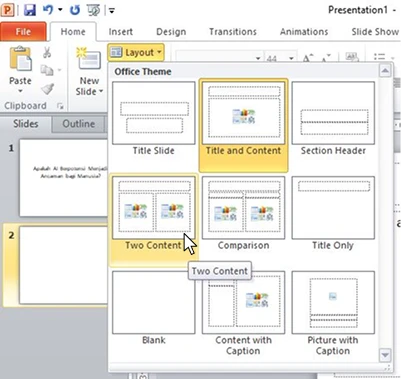Choose the Picture with Caption layout
Viewport: 401px width, 379px height.
pyautogui.click(x=333, y=313)
